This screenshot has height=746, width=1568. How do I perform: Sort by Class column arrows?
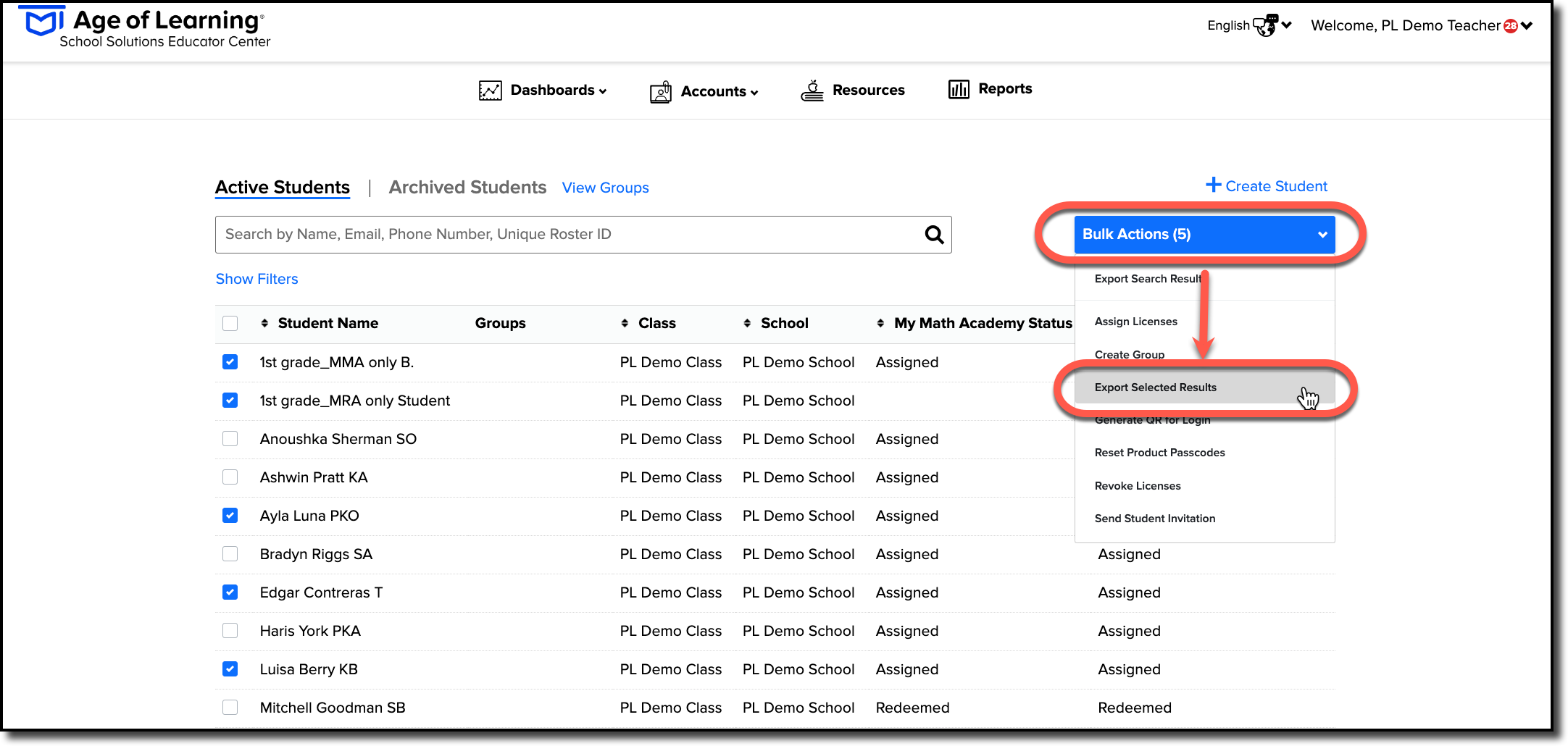click(x=625, y=323)
